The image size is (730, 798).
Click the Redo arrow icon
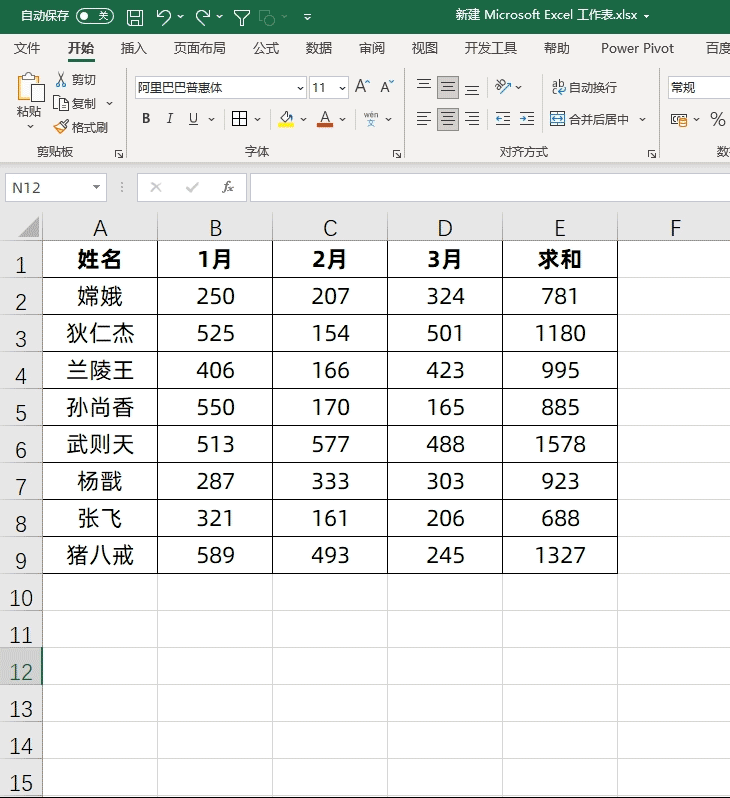coord(203,17)
